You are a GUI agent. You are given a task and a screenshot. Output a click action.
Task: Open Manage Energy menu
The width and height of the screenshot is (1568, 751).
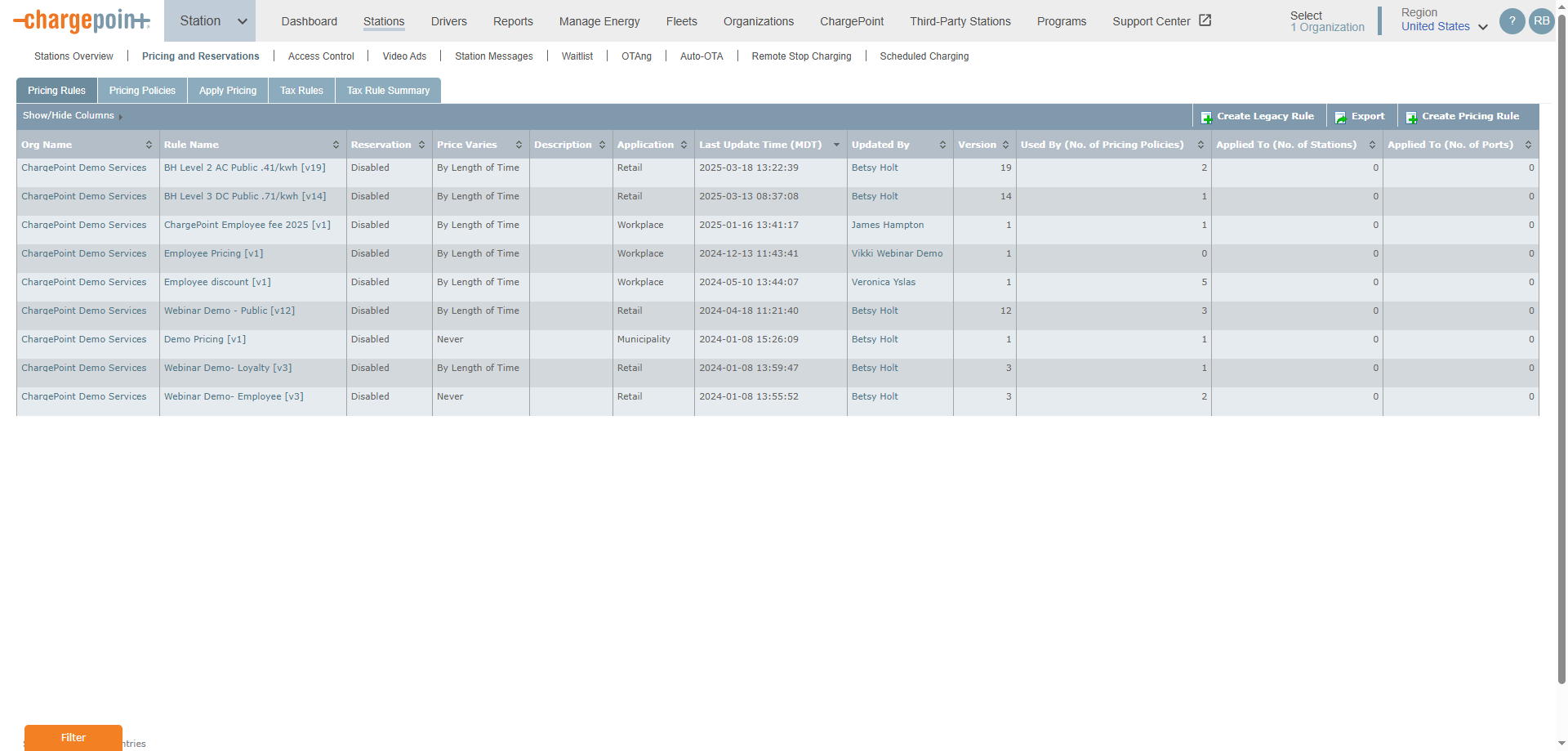(x=599, y=21)
